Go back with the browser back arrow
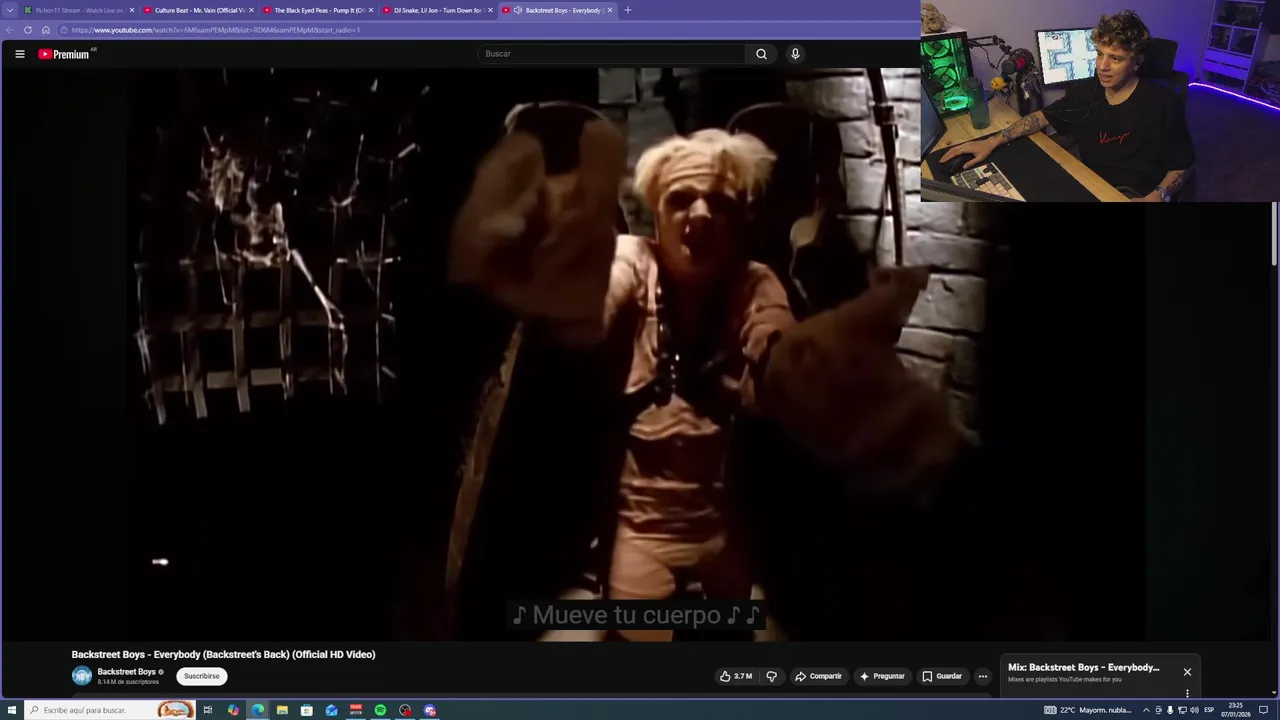The height and width of the screenshot is (720, 1280). (x=10, y=30)
